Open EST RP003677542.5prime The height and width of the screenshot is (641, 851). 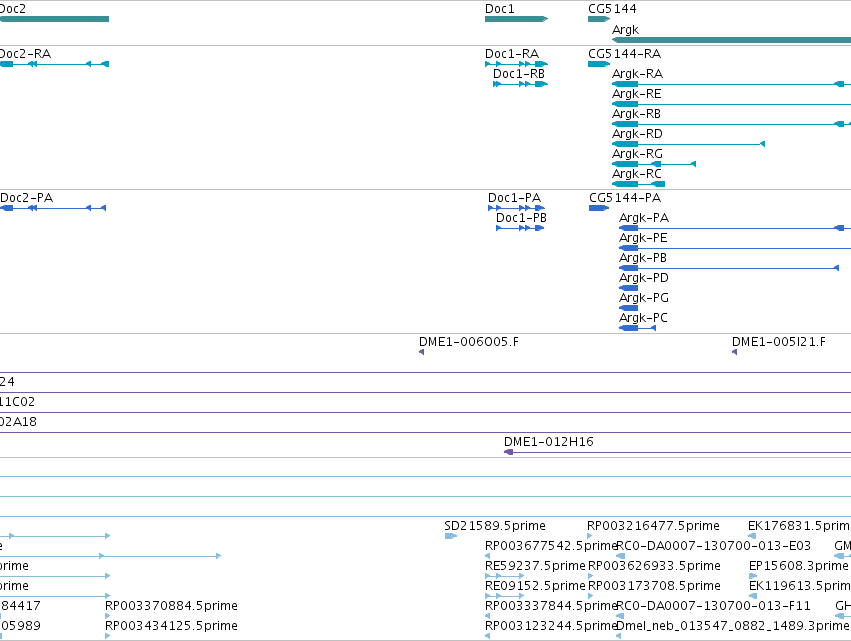pos(487,556)
